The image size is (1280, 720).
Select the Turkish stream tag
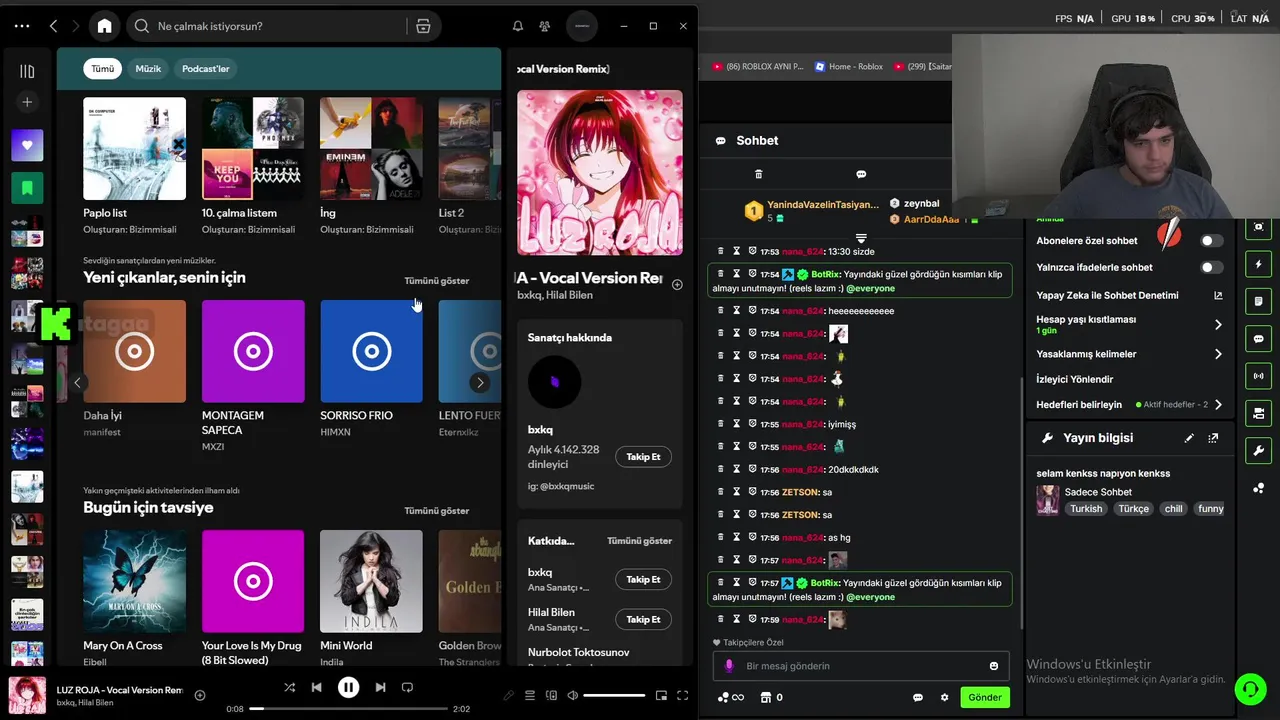[x=1086, y=509]
